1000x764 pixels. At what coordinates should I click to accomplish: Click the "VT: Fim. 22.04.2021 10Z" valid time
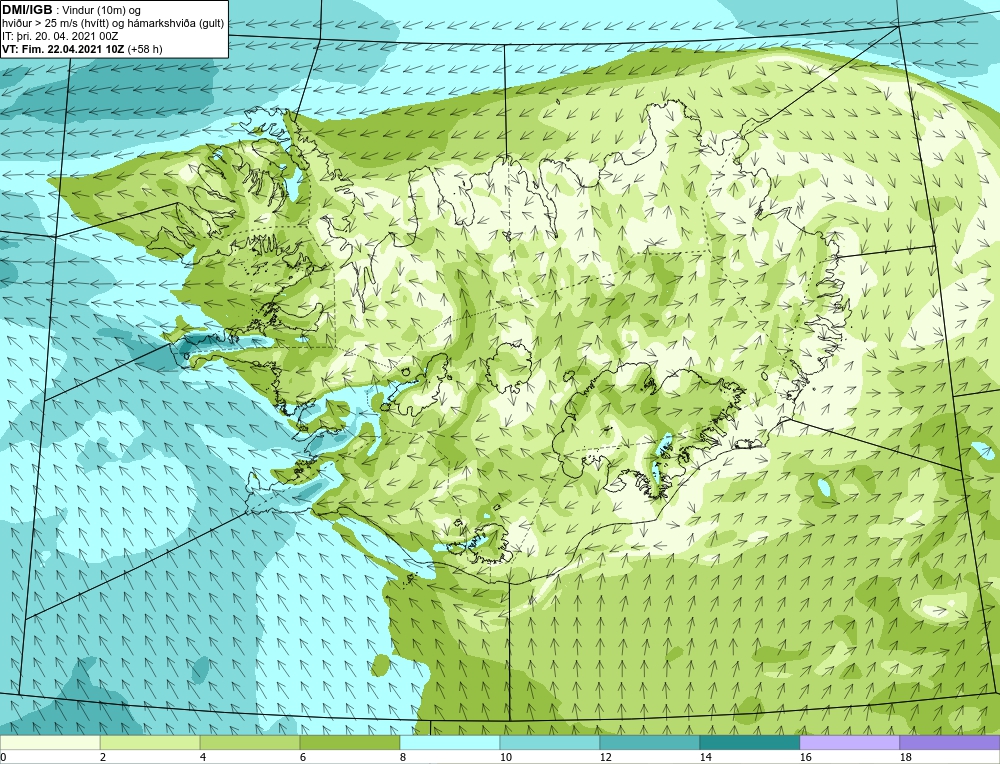point(64,49)
